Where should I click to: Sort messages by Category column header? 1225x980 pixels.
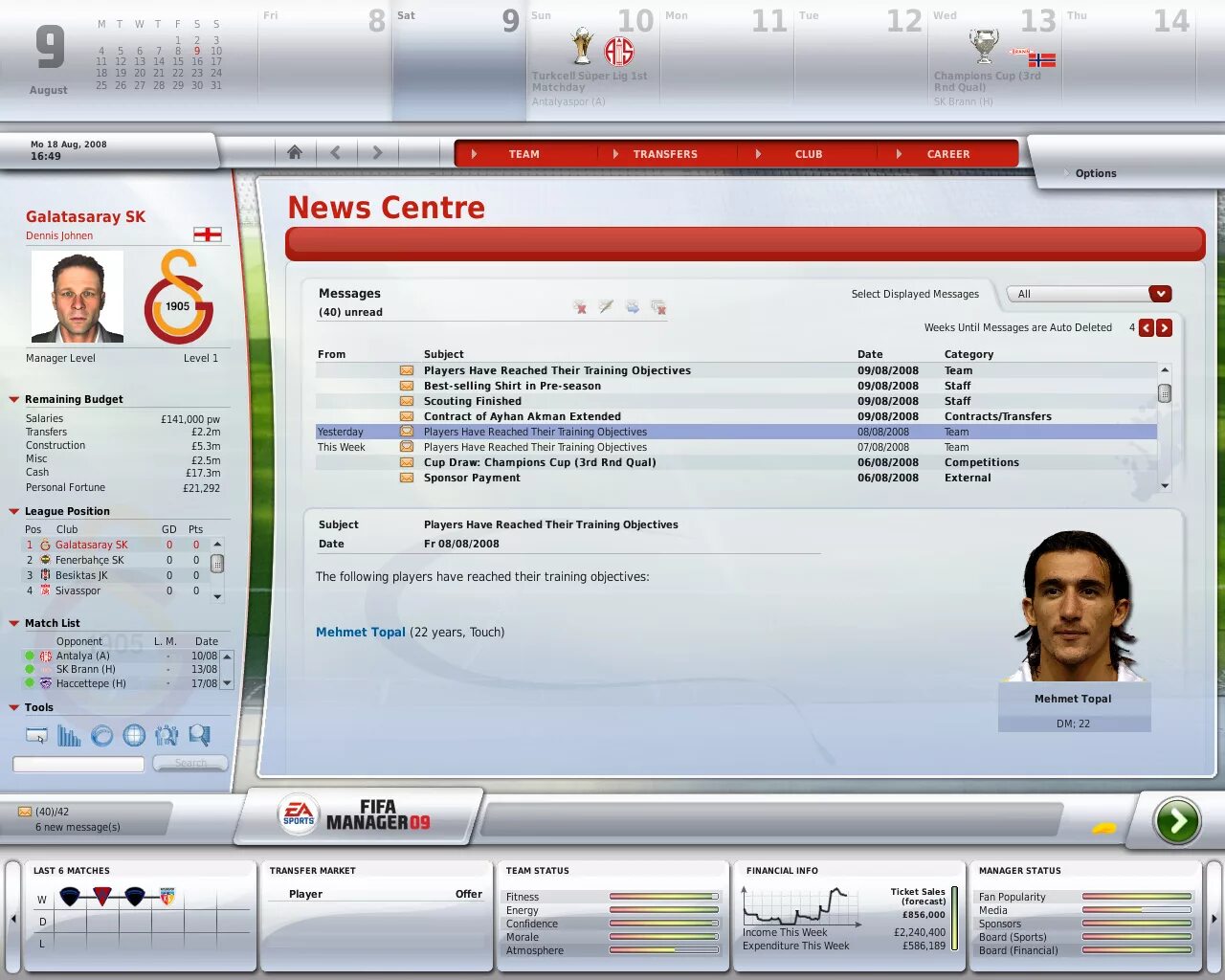(969, 354)
